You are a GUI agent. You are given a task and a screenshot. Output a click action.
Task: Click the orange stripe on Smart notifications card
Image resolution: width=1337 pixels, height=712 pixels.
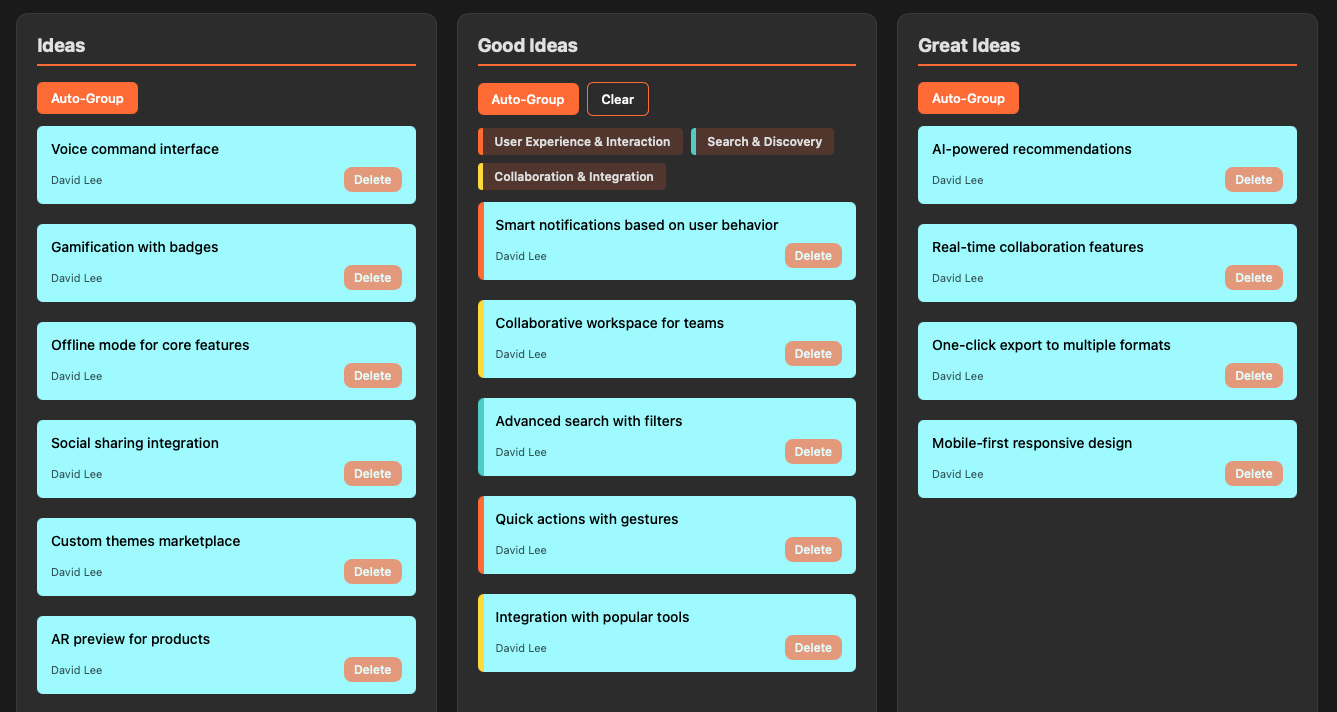click(481, 241)
